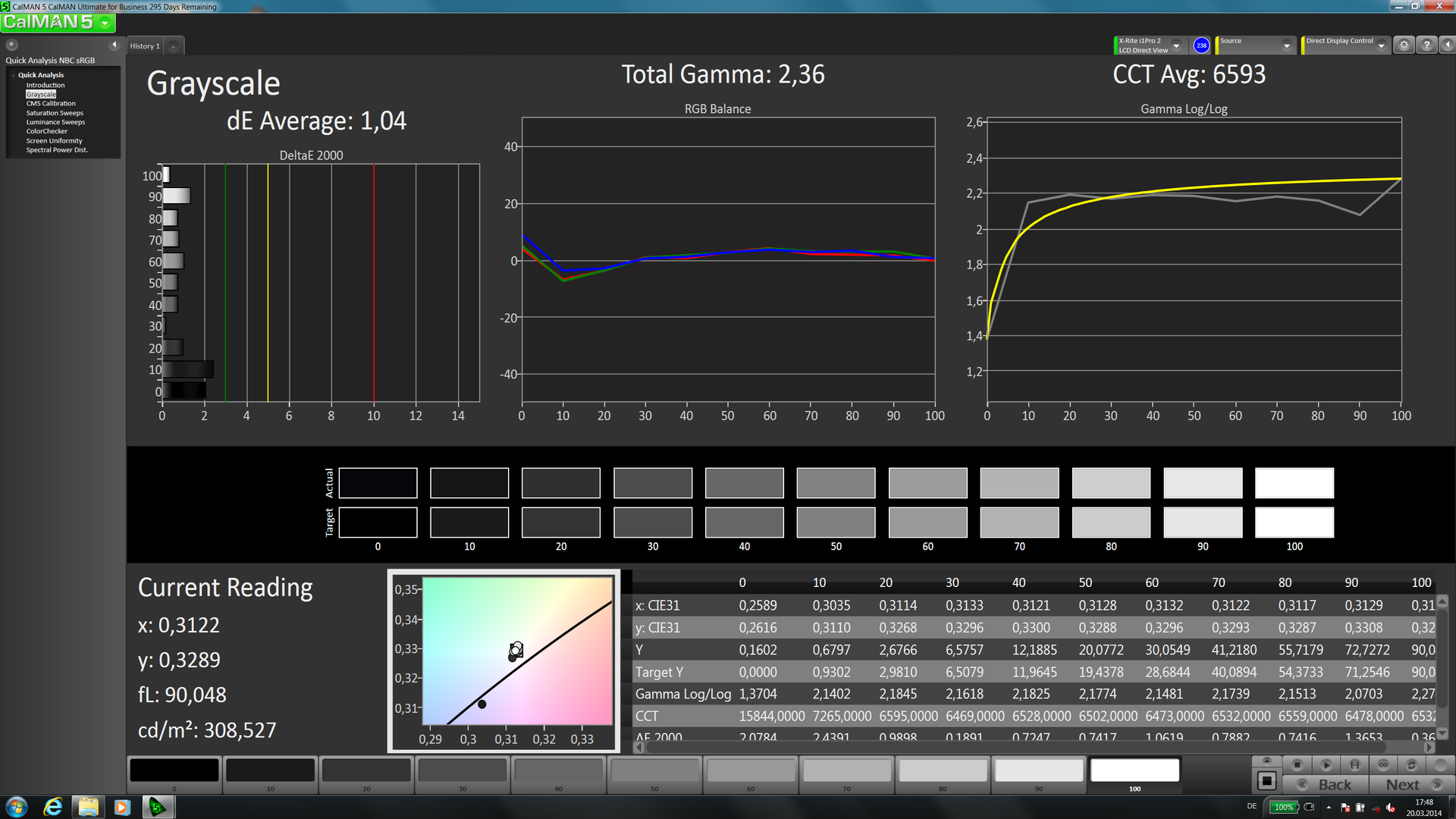The image size is (1456, 819).
Task: Select ColorChecker in the workflow list
Action: [47, 131]
